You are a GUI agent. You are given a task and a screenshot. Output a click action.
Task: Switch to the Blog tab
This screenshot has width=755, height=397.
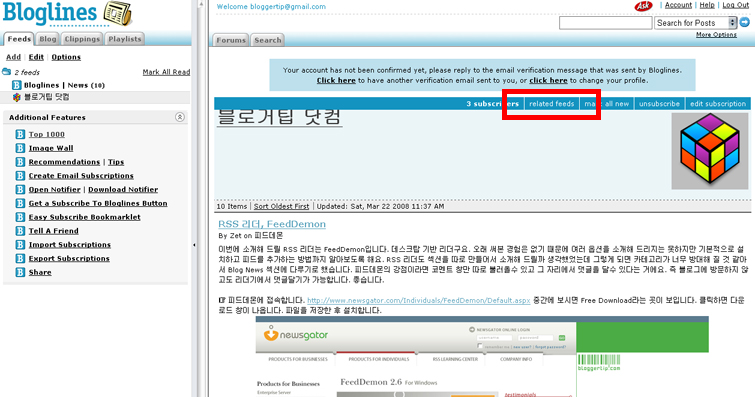pyautogui.click(x=48, y=39)
